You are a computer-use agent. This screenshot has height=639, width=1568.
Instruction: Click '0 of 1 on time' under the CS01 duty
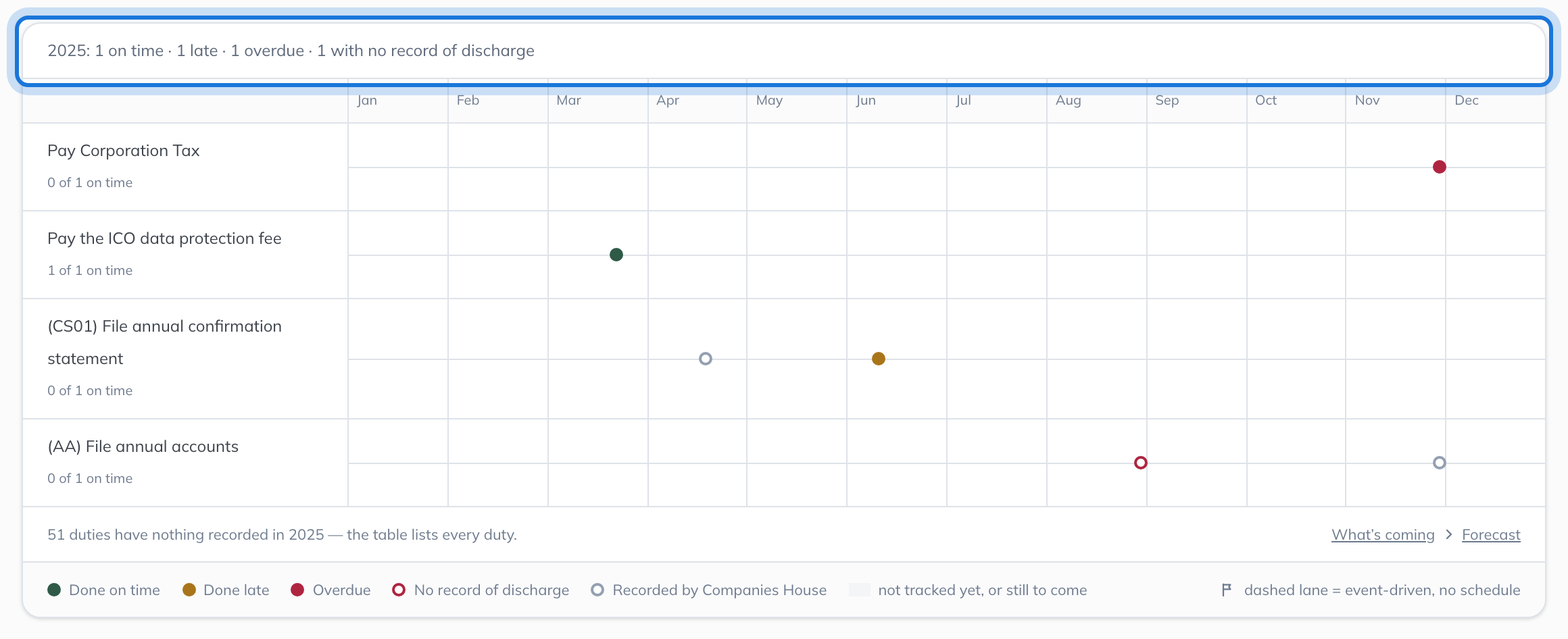(x=90, y=390)
